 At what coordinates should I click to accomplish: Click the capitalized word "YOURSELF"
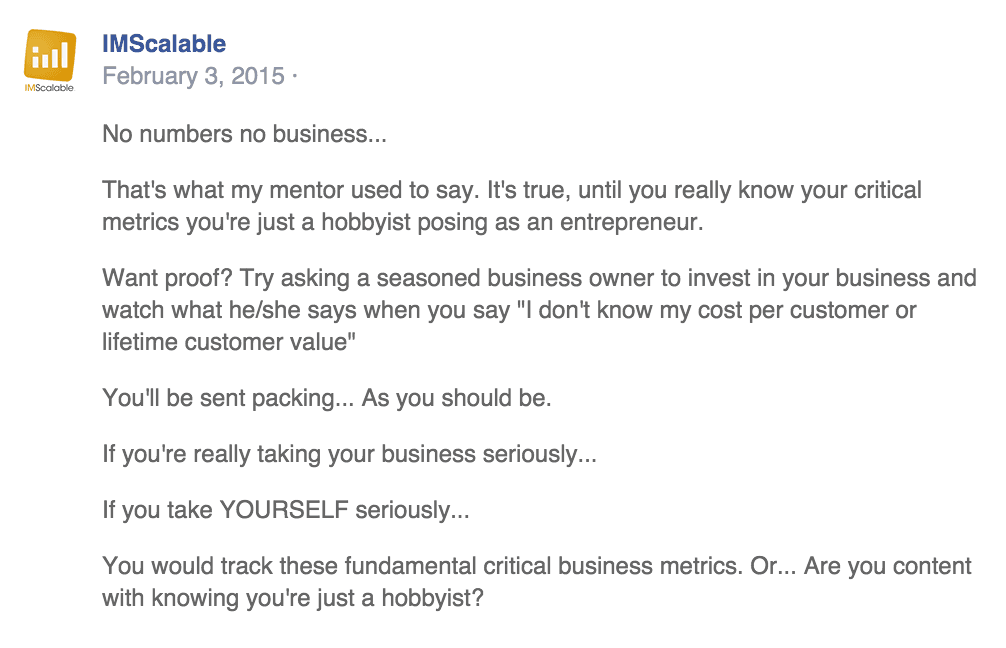[284, 510]
